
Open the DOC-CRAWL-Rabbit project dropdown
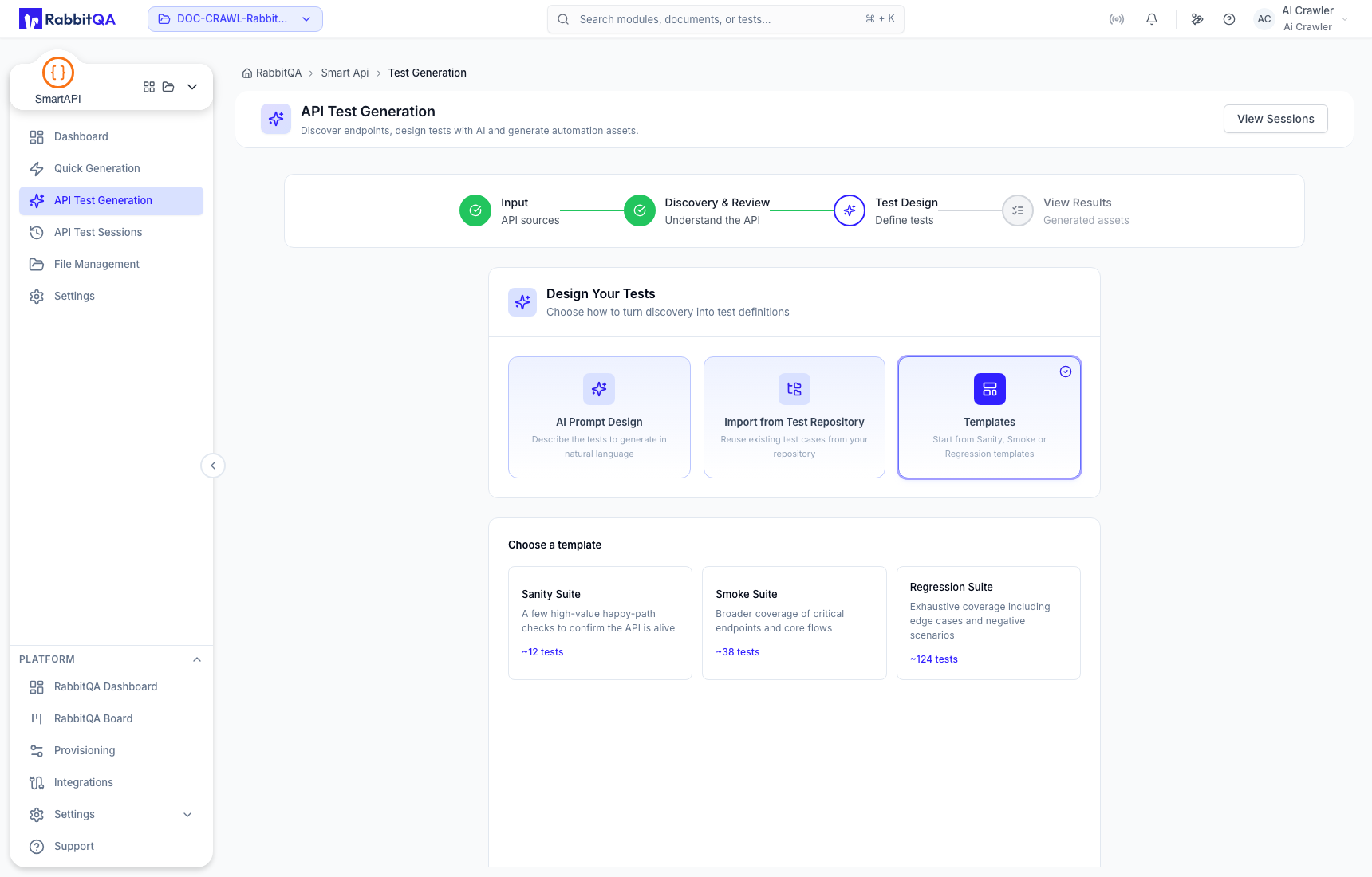click(x=235, y=19)
